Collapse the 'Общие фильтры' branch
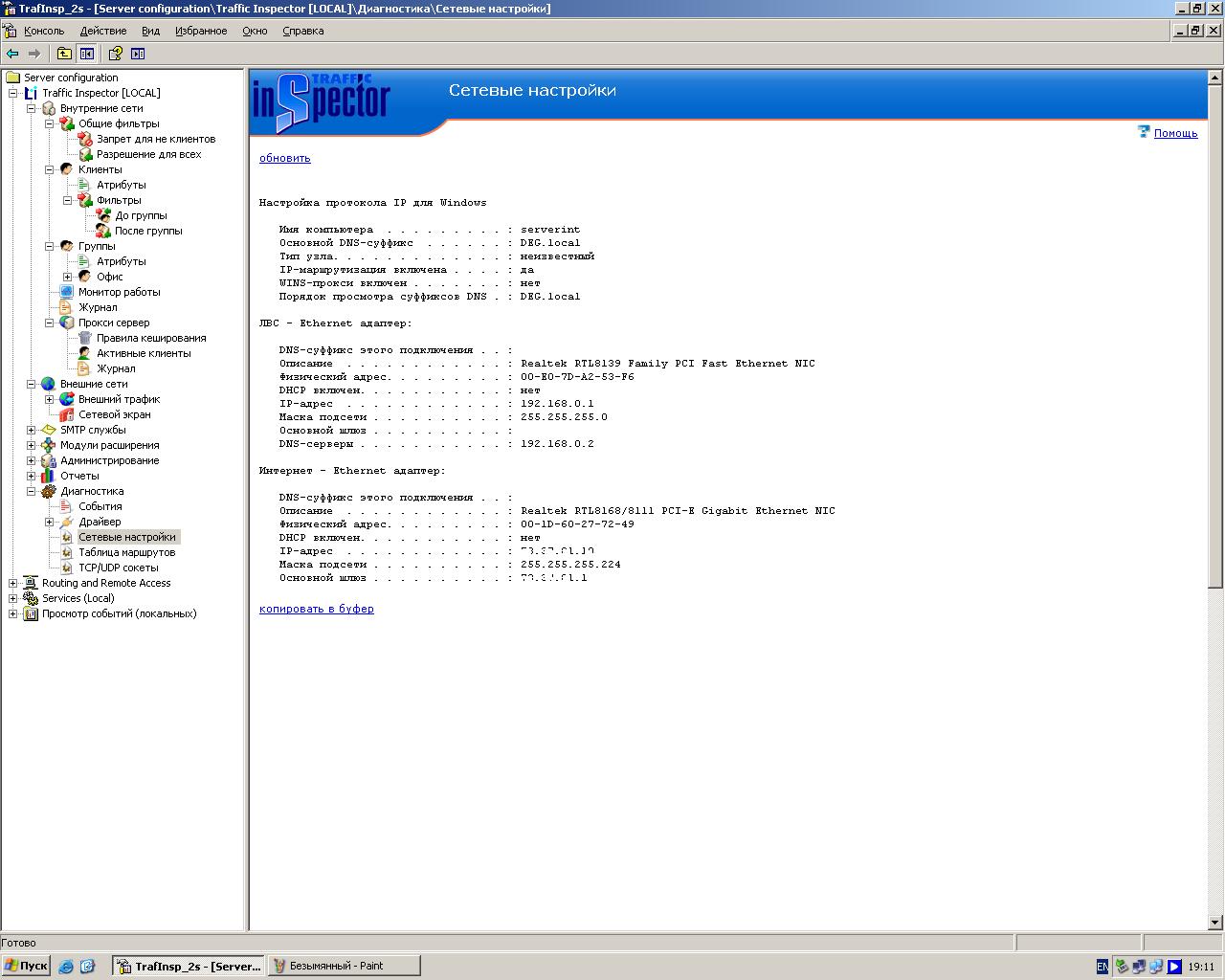The height and width of the screenshot is (980, 1225). tap(50, 123)
